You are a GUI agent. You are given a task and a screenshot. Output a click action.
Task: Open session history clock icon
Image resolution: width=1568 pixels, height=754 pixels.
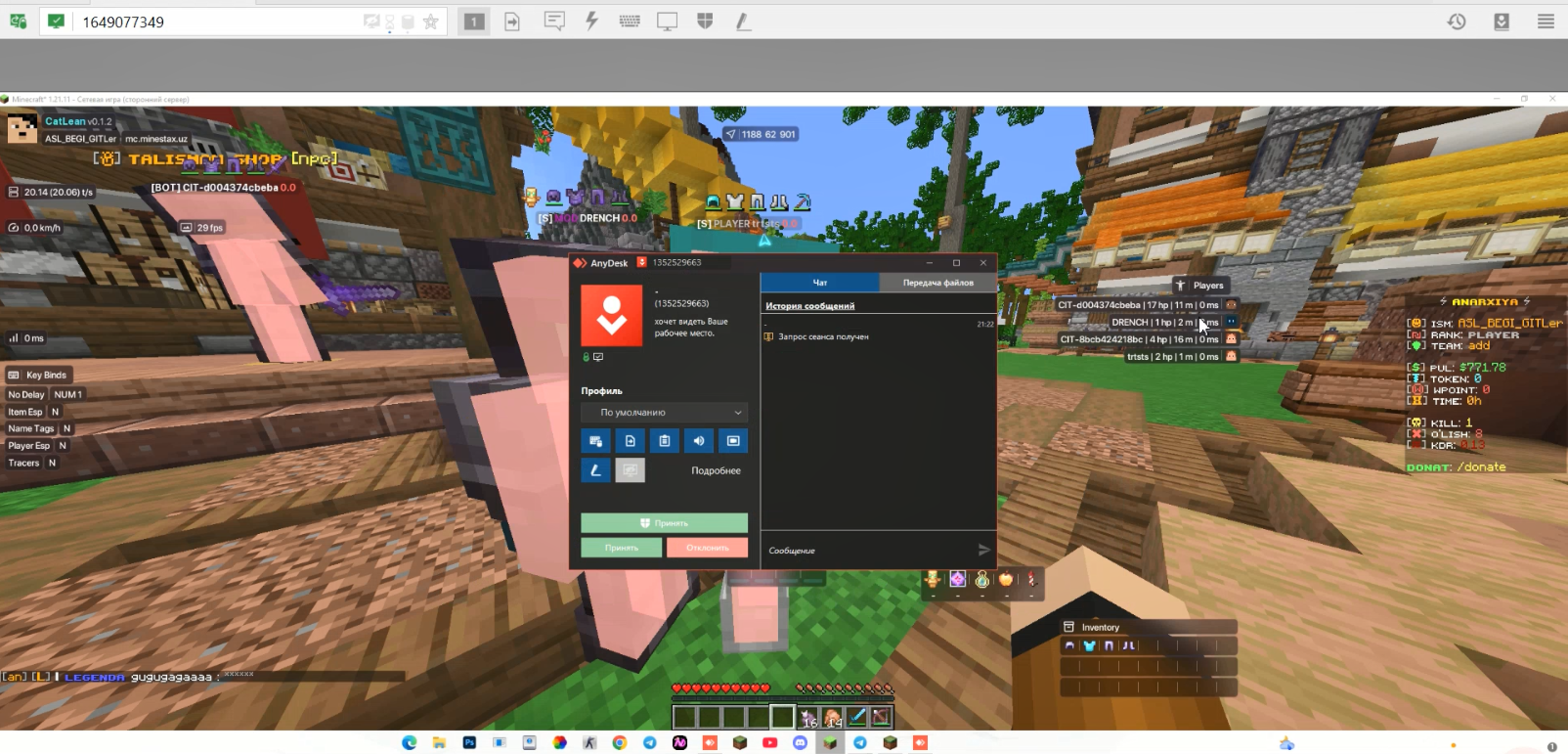tap(1457, 22)
